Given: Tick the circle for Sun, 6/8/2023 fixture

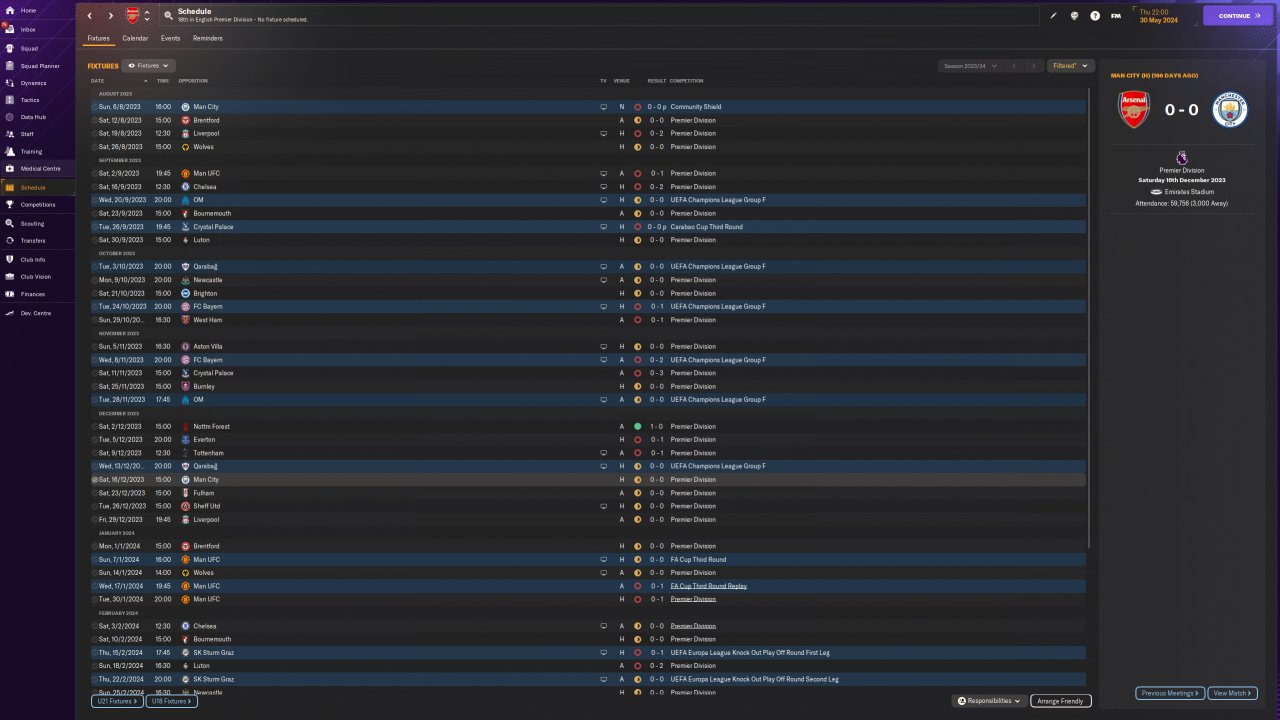Looking at the screenshot, I should click(x=95, y=107).
